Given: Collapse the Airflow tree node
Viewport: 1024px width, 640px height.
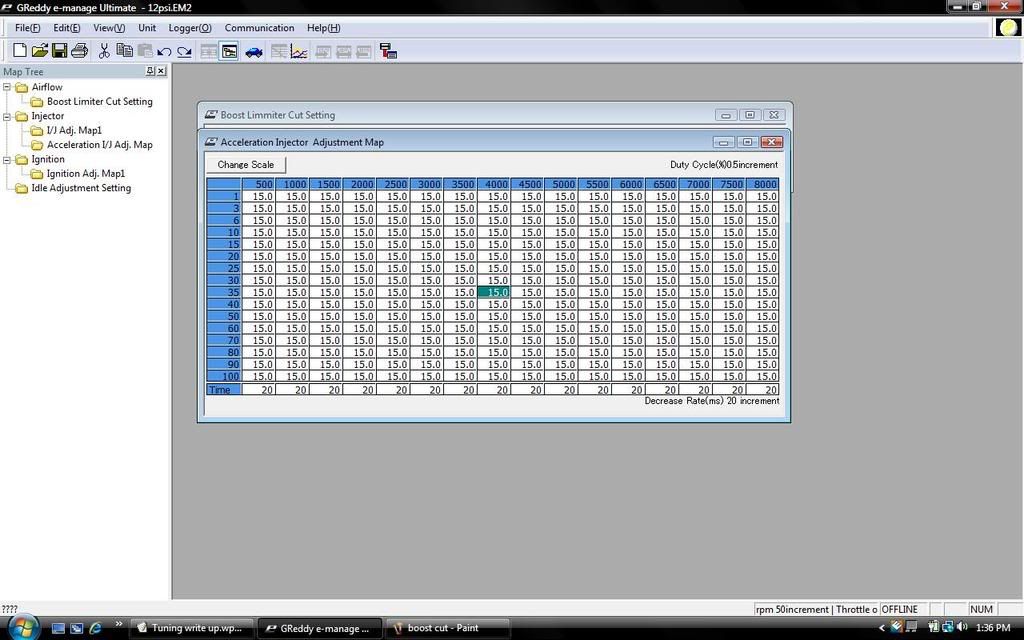Looking at the screenshot, I should pos(7,87).
